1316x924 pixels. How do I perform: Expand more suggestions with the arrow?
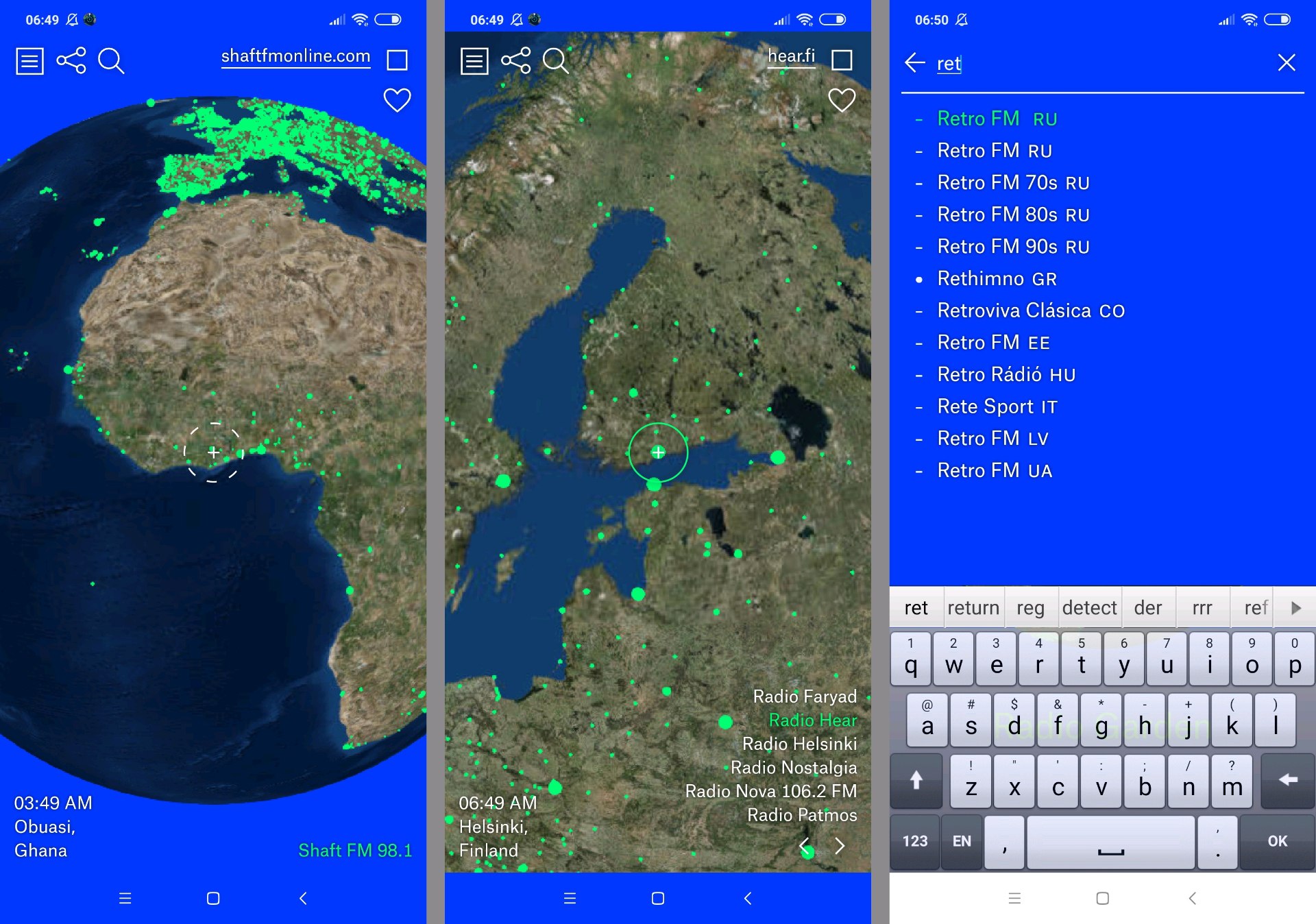(1295, 608)
